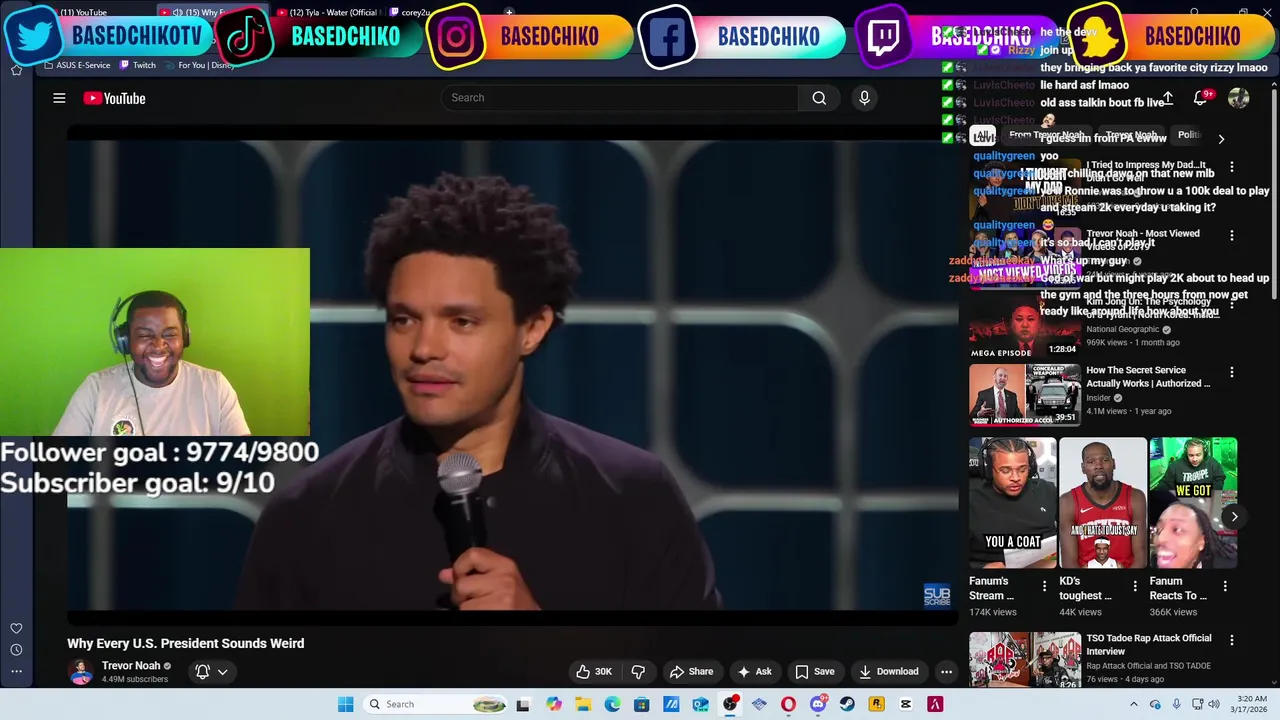The image size is (1280, 720).
Task: Click the Opera sidebar star bookmarks icon
Action: pos(16,70)
